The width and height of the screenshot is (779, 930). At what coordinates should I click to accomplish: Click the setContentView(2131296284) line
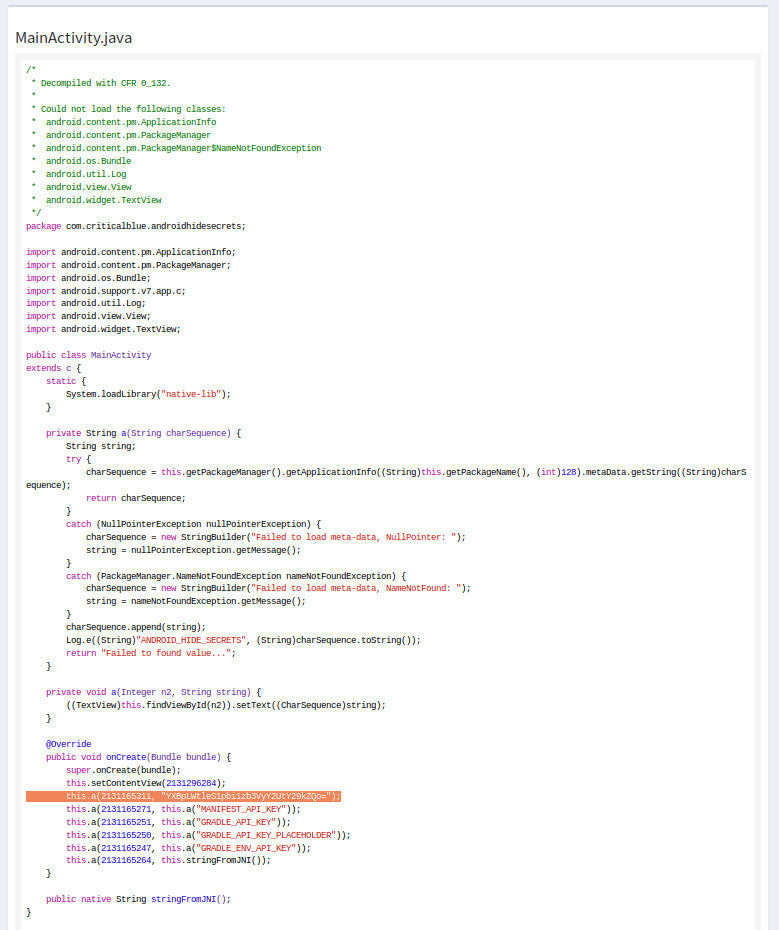point(146,783)
